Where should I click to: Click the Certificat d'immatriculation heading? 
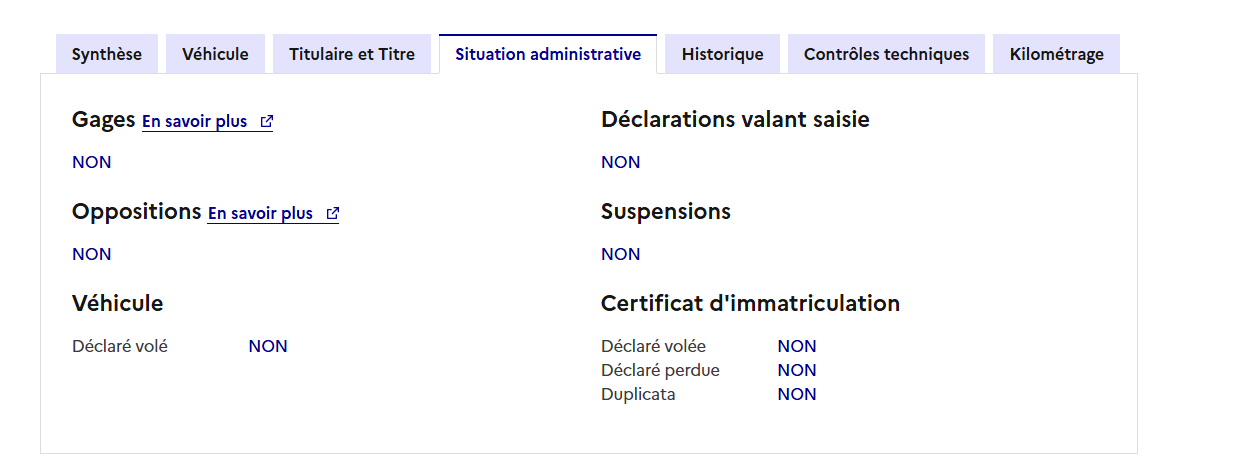pos(750,304)
